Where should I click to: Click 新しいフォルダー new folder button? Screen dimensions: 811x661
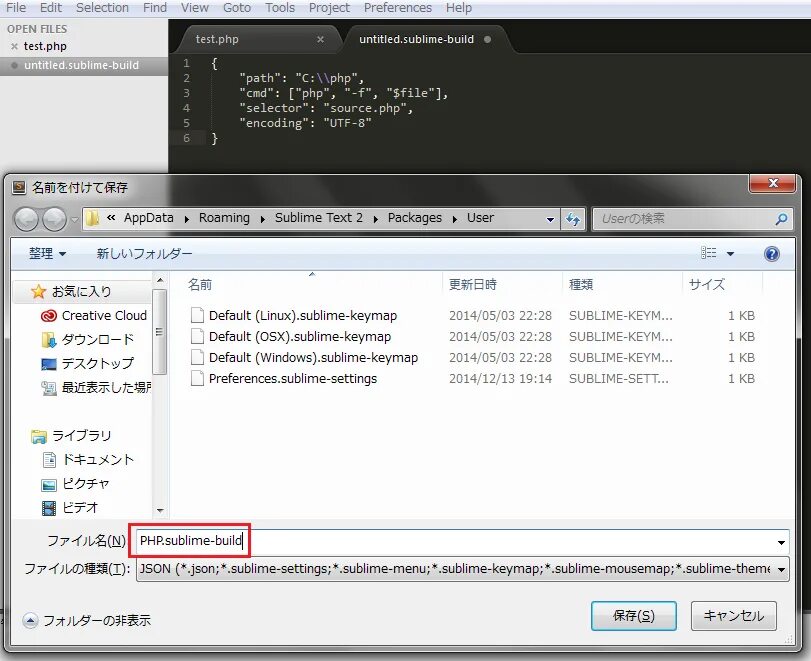144,253
